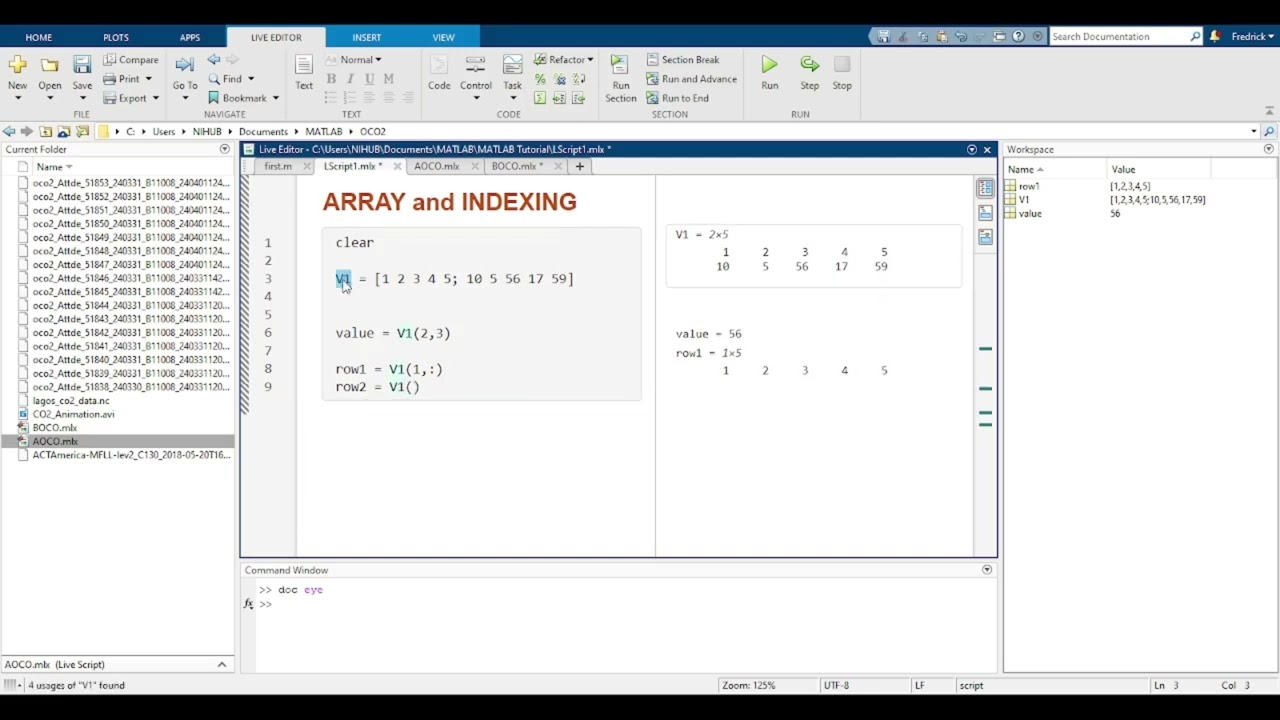Click the Comment percent icon

point(540,79)
